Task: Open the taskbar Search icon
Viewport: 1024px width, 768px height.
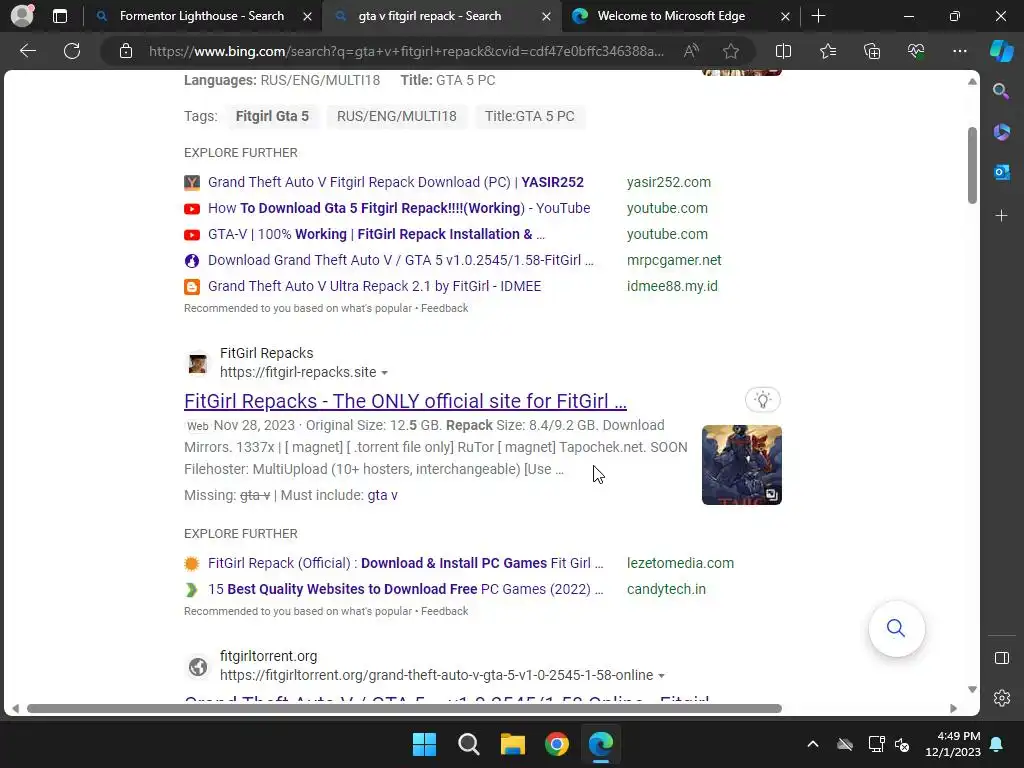Action: (x=468, y=744)
